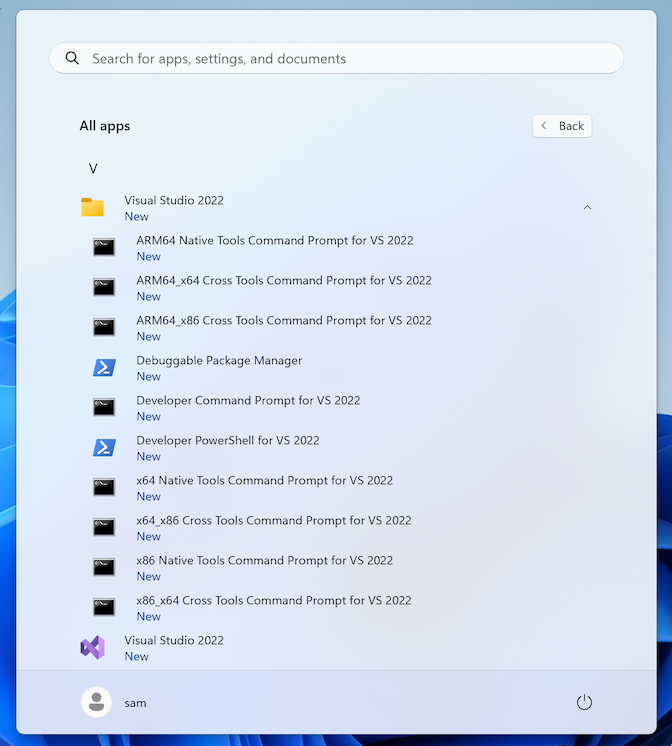Click the sam account name
Screen dimensions: 672x746
(x=135, y=703)
